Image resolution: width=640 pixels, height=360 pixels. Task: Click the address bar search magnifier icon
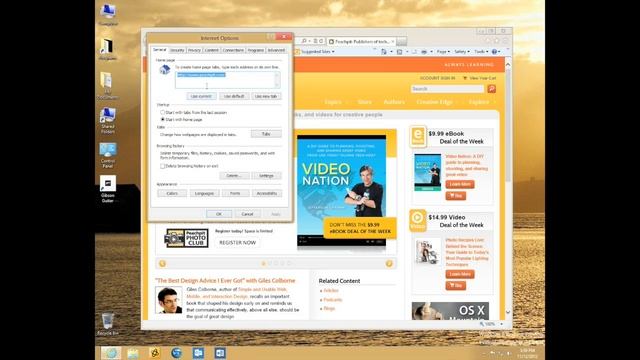coord(304,41)
